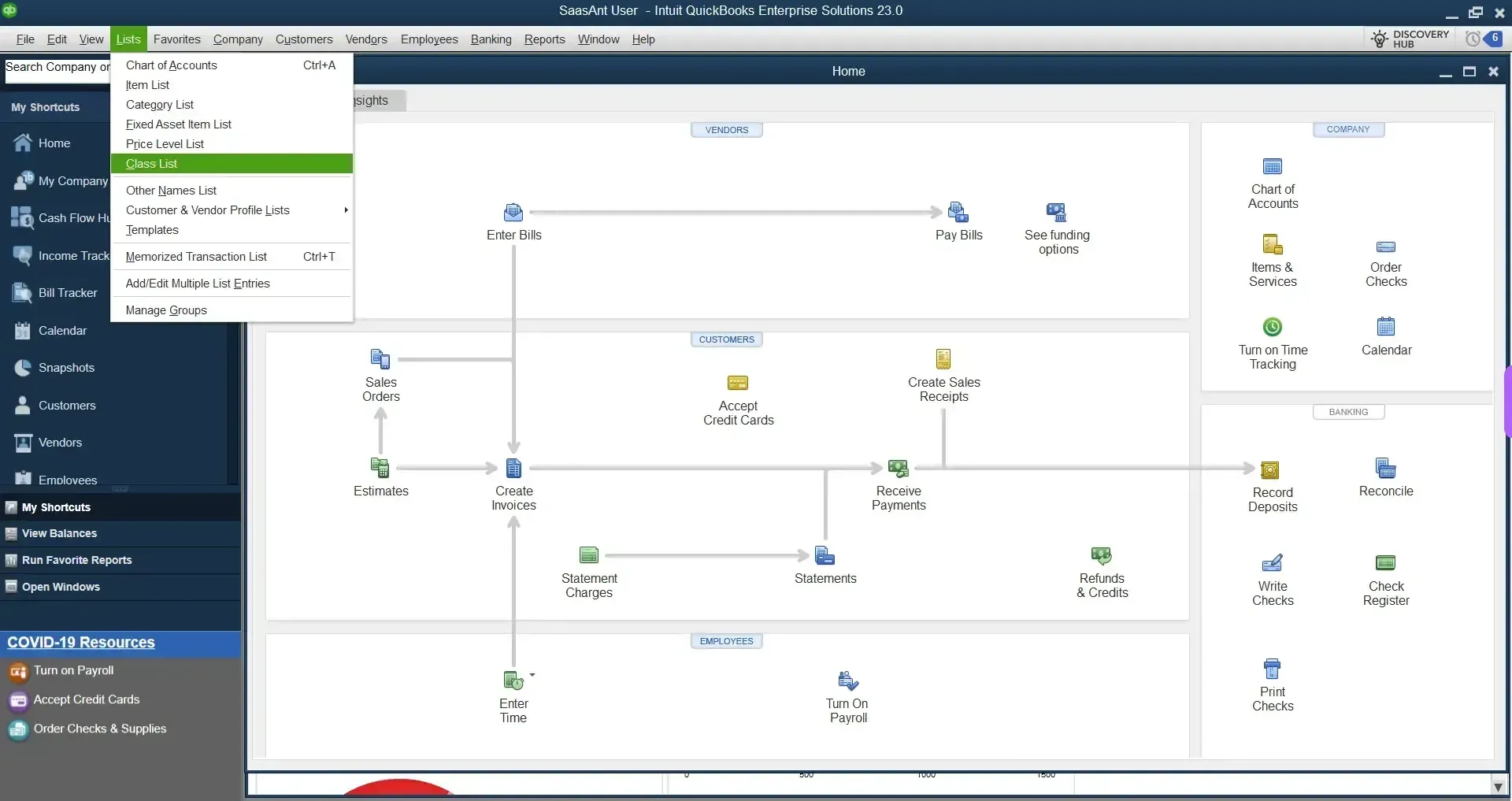The height and width of the screenshot is (801, 1512).
Task: Click the Receive Payments icon
Action: click(x=899, y=468)
